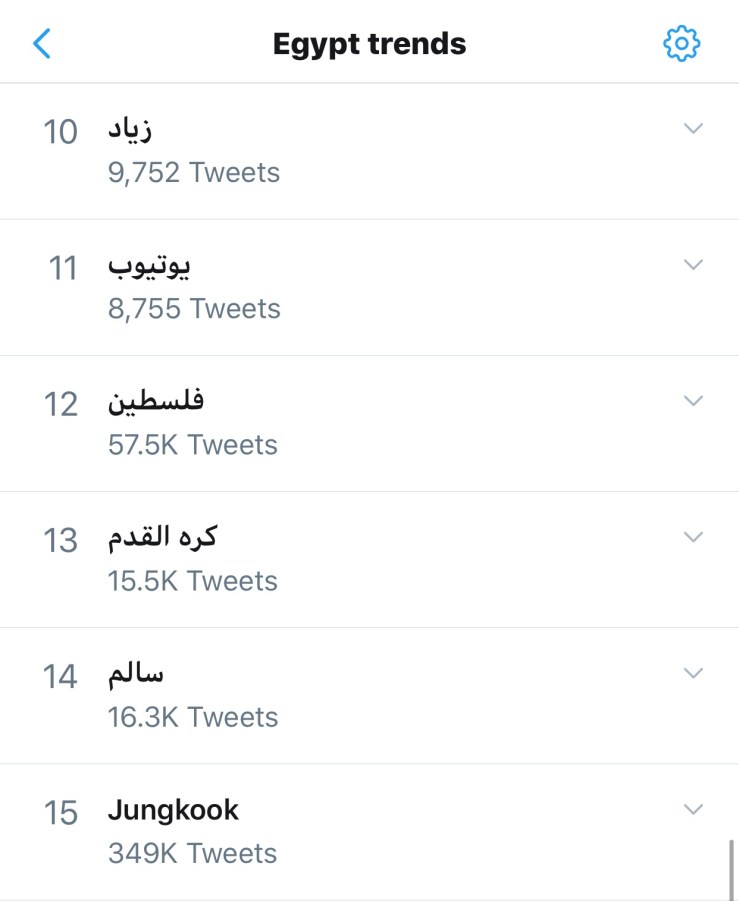
Task: Click the chevron on the كره القدم row
Action: click(x=693, y=536)
